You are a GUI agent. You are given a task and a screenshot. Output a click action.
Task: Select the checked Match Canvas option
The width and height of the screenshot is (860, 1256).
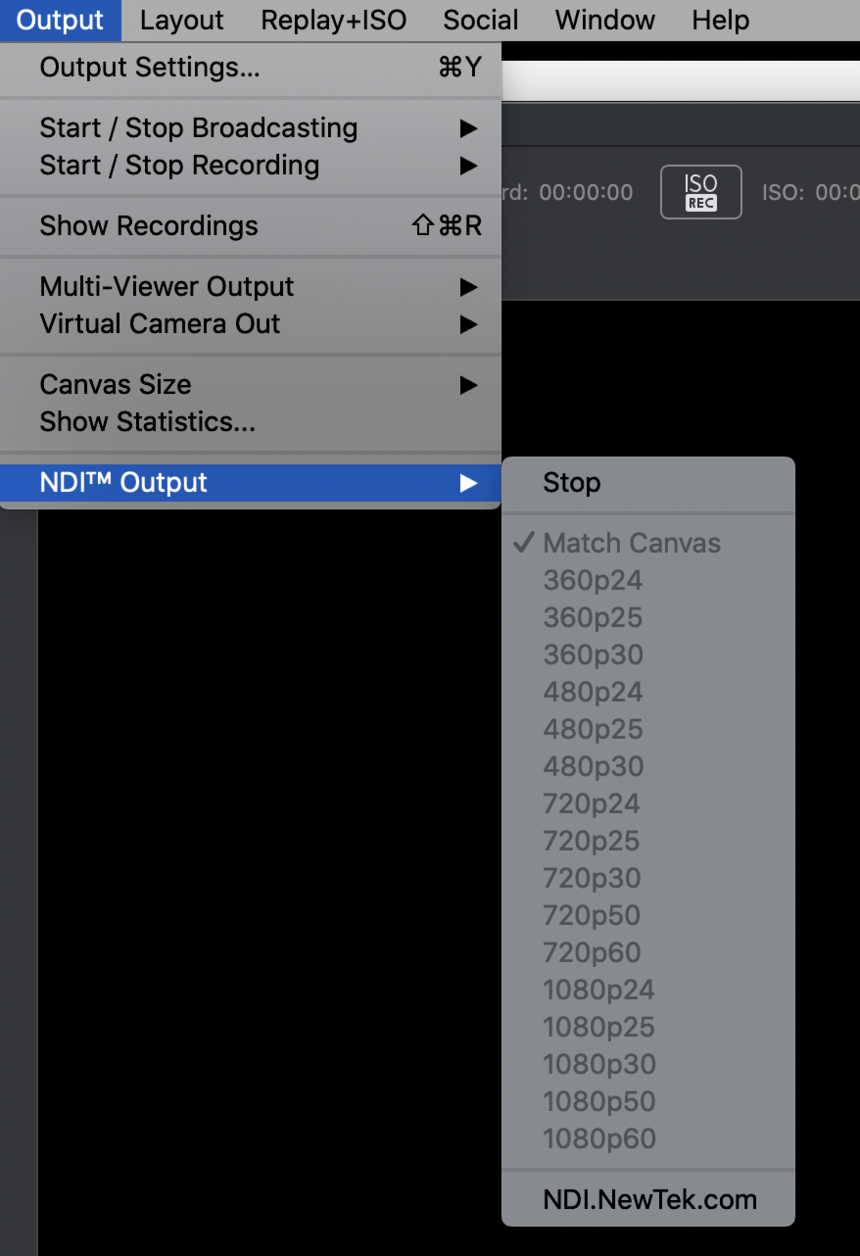[x=631, y=543]
